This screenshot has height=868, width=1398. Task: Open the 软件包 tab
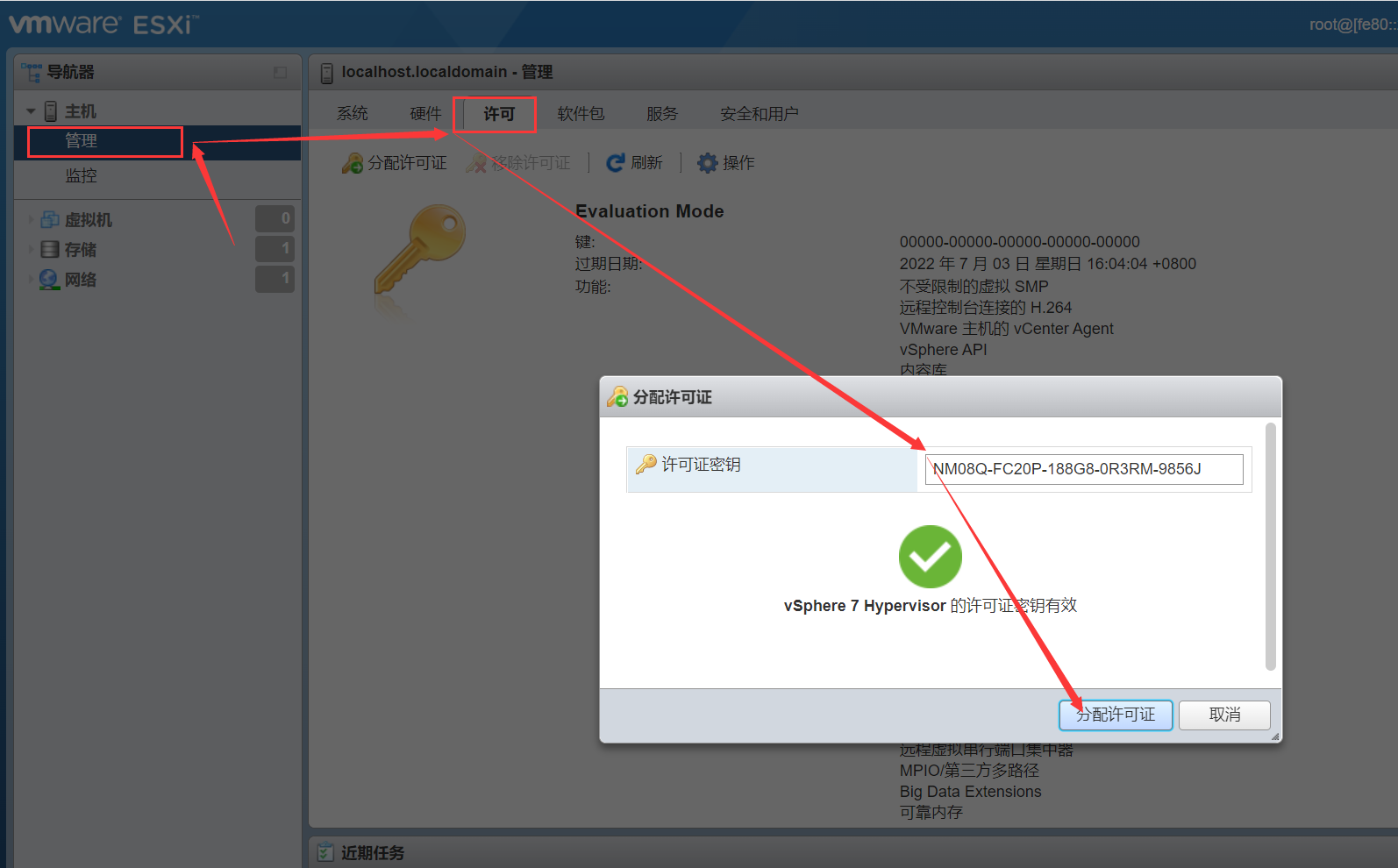pos(581,114)
